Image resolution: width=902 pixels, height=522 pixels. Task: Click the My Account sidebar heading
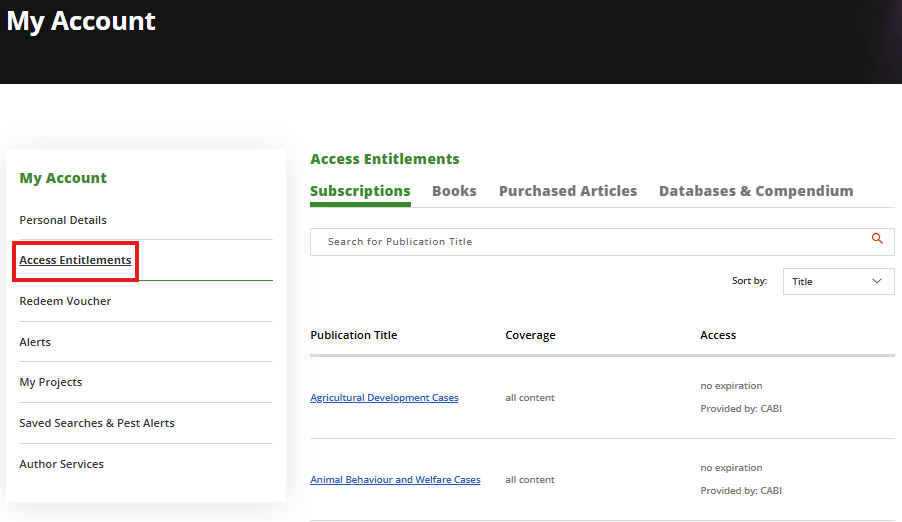point(63,178)
